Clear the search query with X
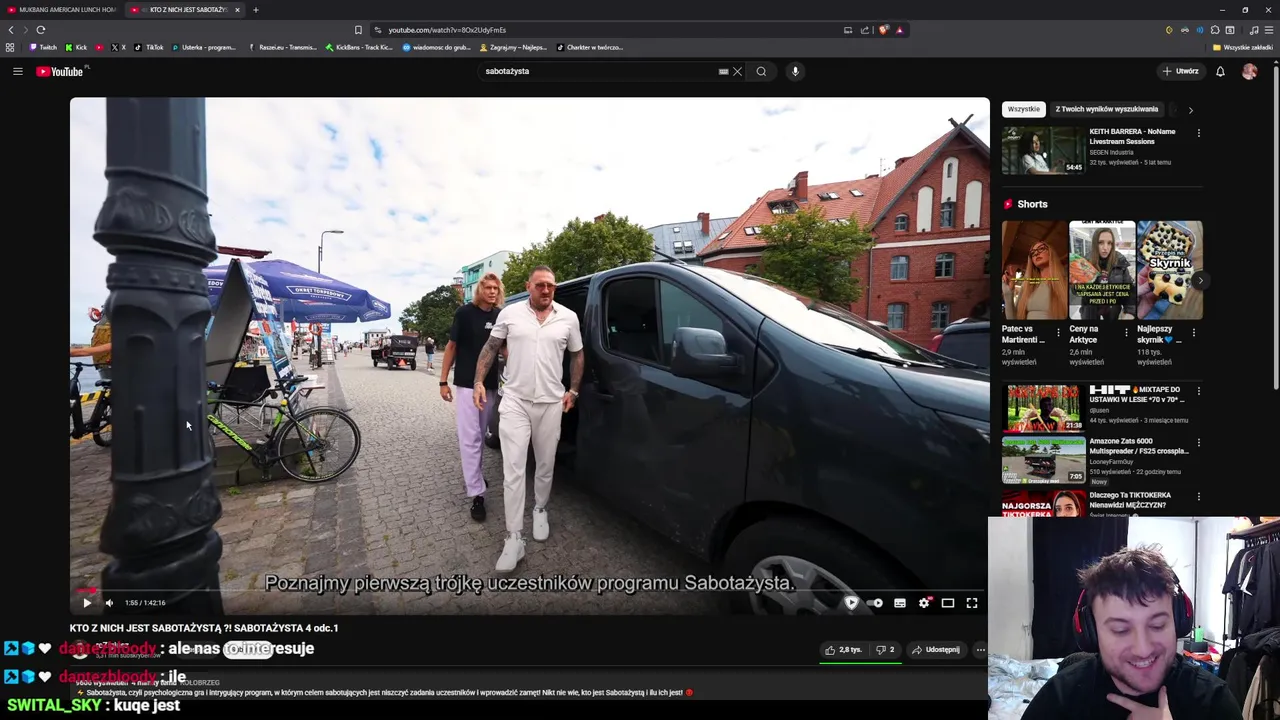 [x=738, y=71]
